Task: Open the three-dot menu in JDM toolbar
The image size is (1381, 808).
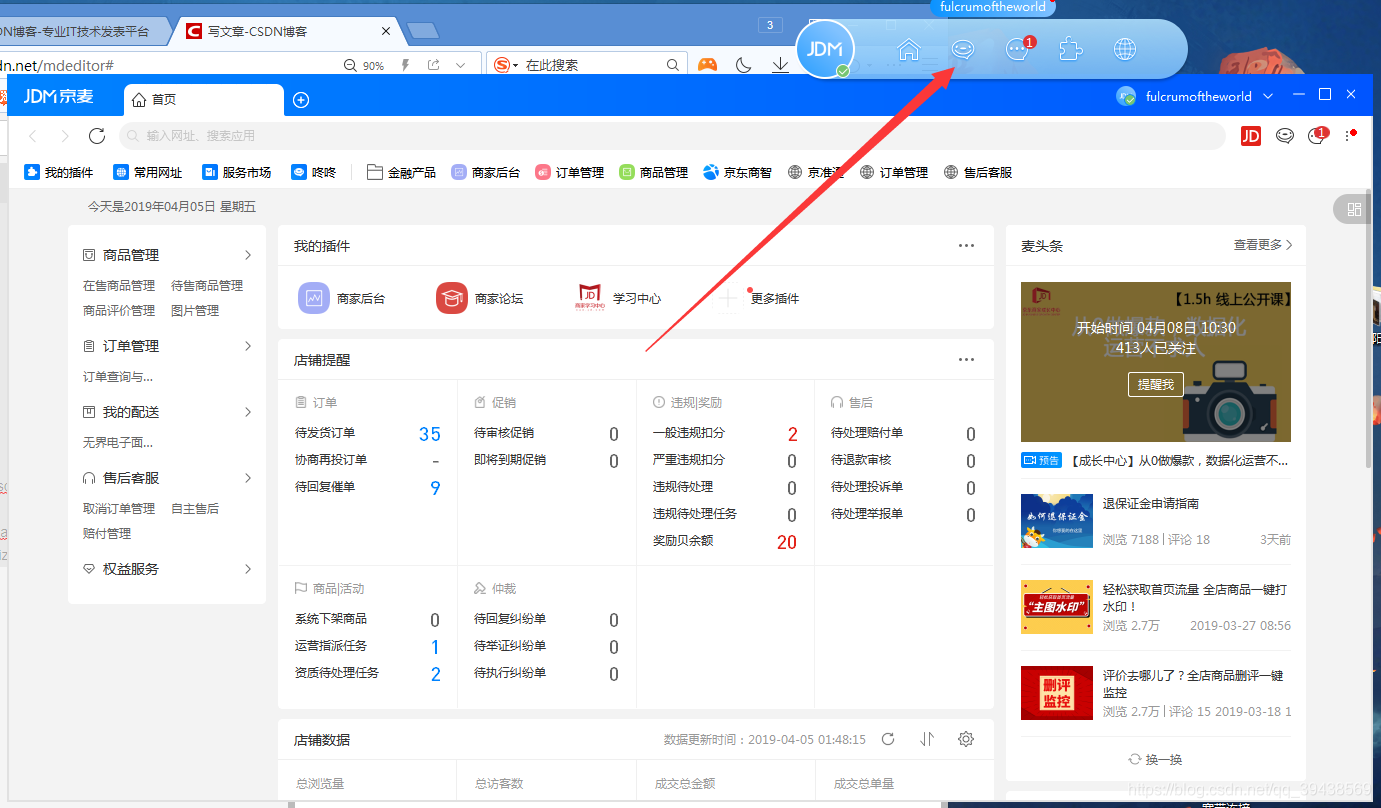Action: click(1350, 136)
